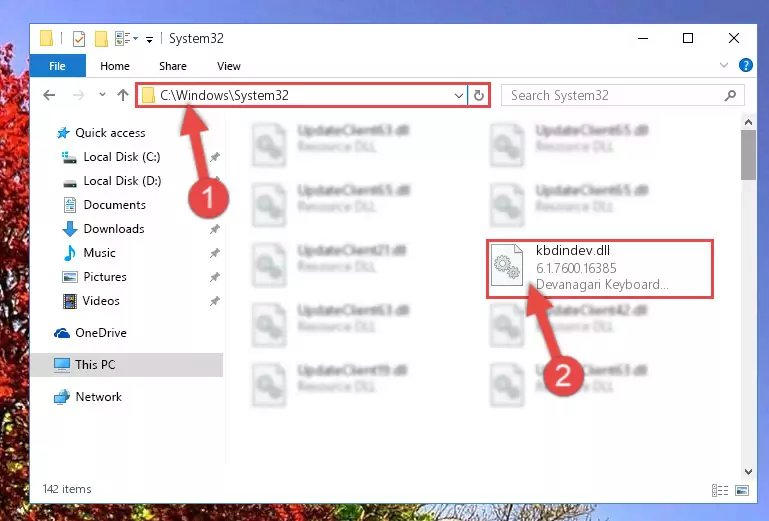Click the Downloads blue arrow icon

tap(70, 229)
